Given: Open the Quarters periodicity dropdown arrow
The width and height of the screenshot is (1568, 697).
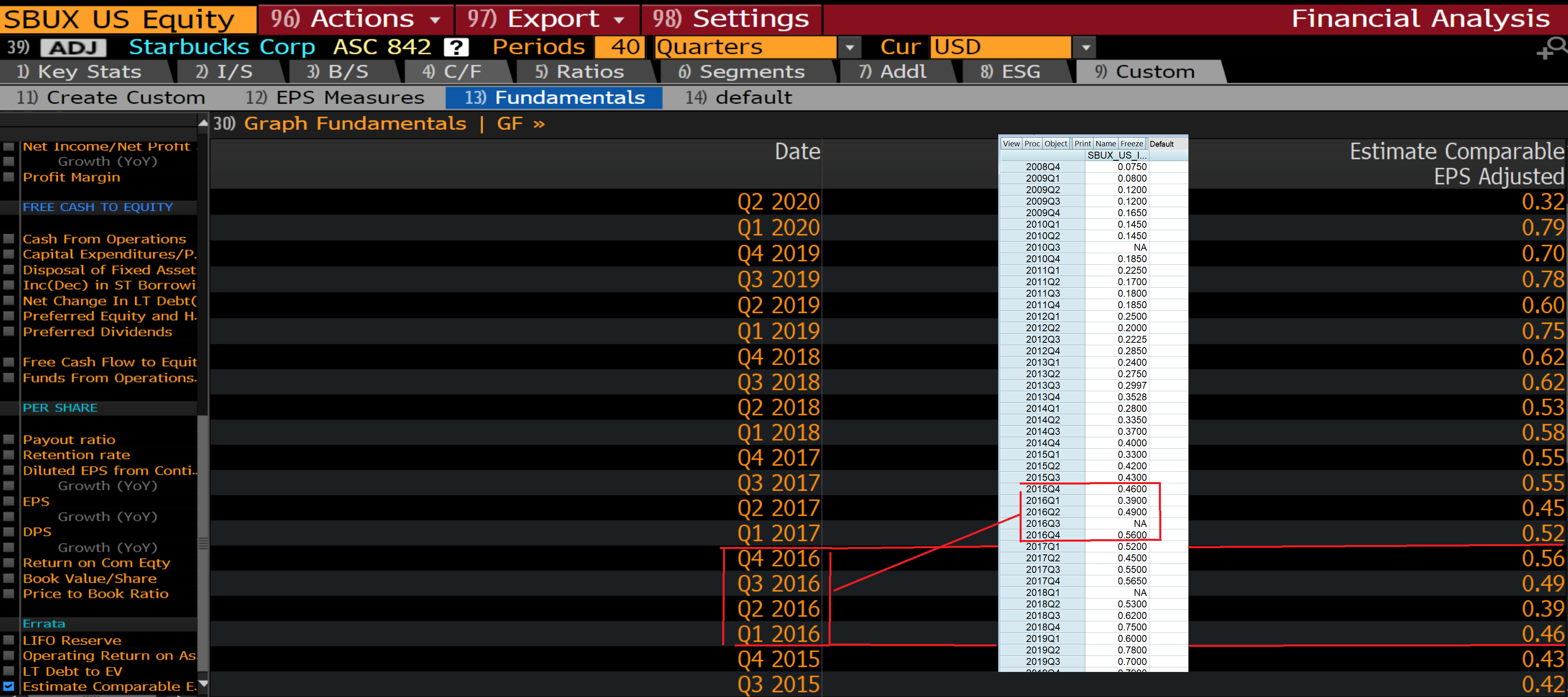Looking at the screenshot, I should point(850,47).
